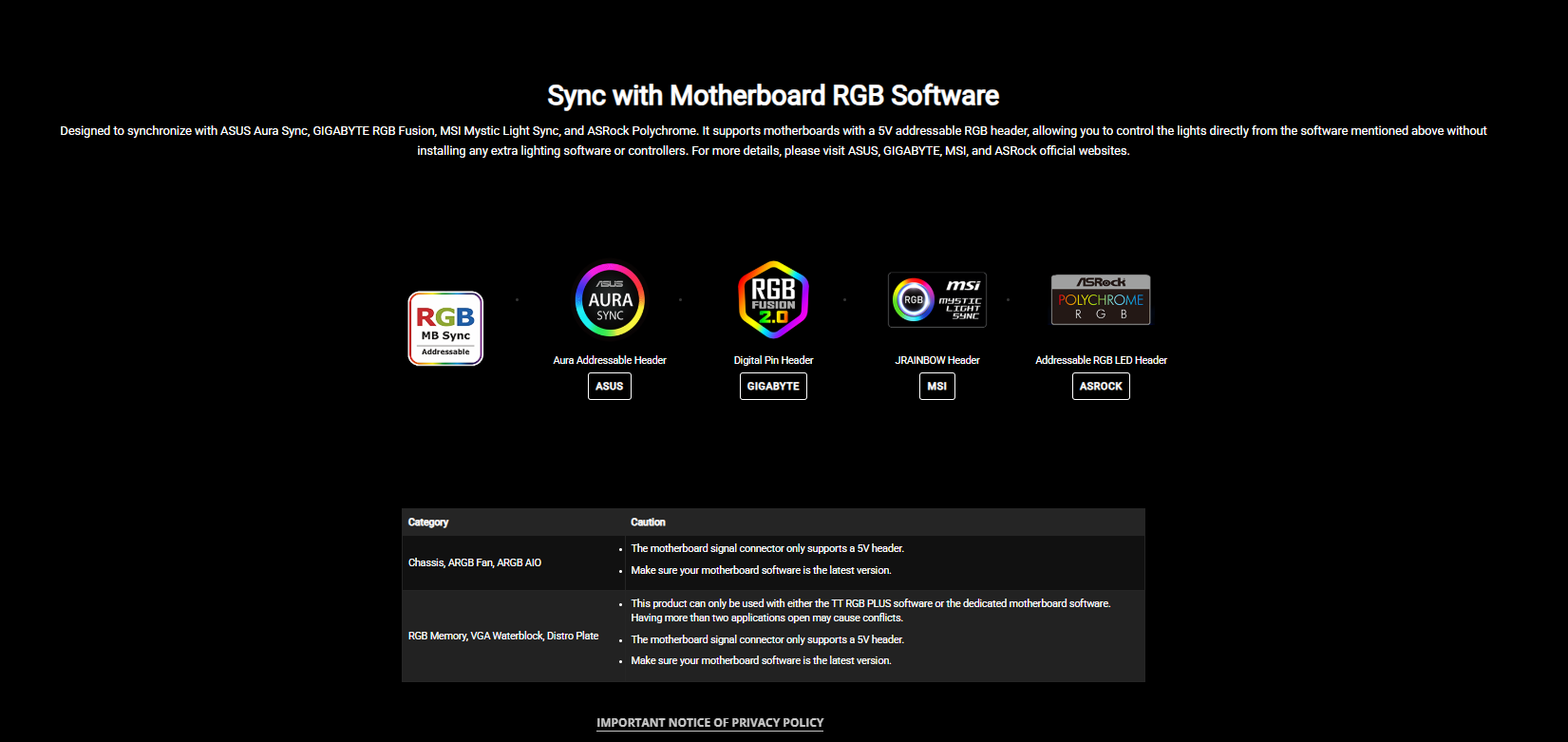Viewport: 1568px width, 742px height.
Task: Click the ASUS Aura Sync logo
Action: 610,300
